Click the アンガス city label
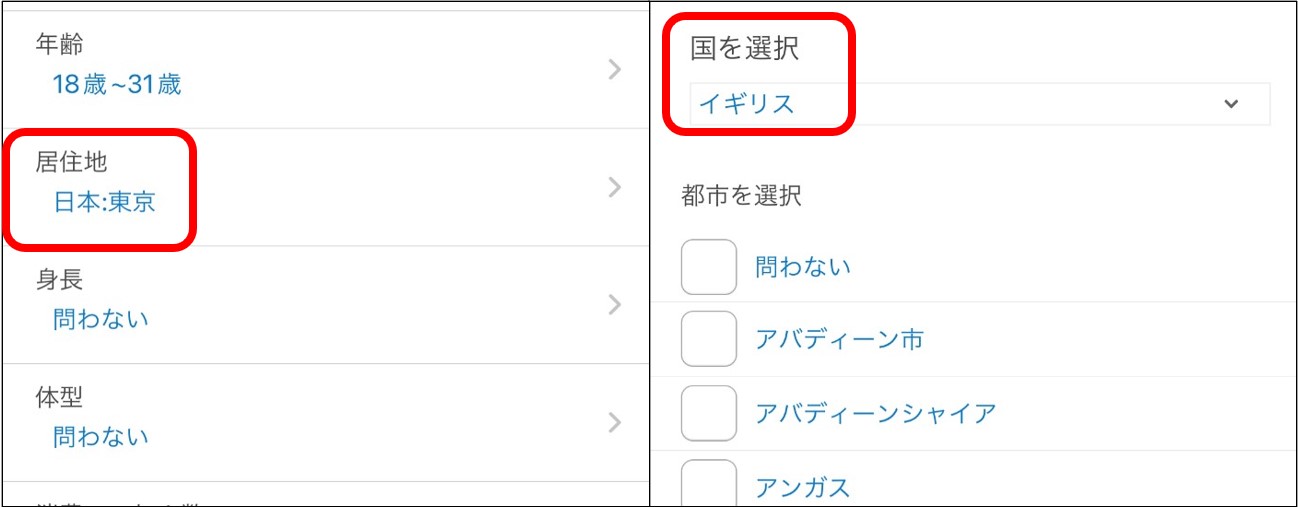This screenshot has height=507, width=1298. point(802,487)
